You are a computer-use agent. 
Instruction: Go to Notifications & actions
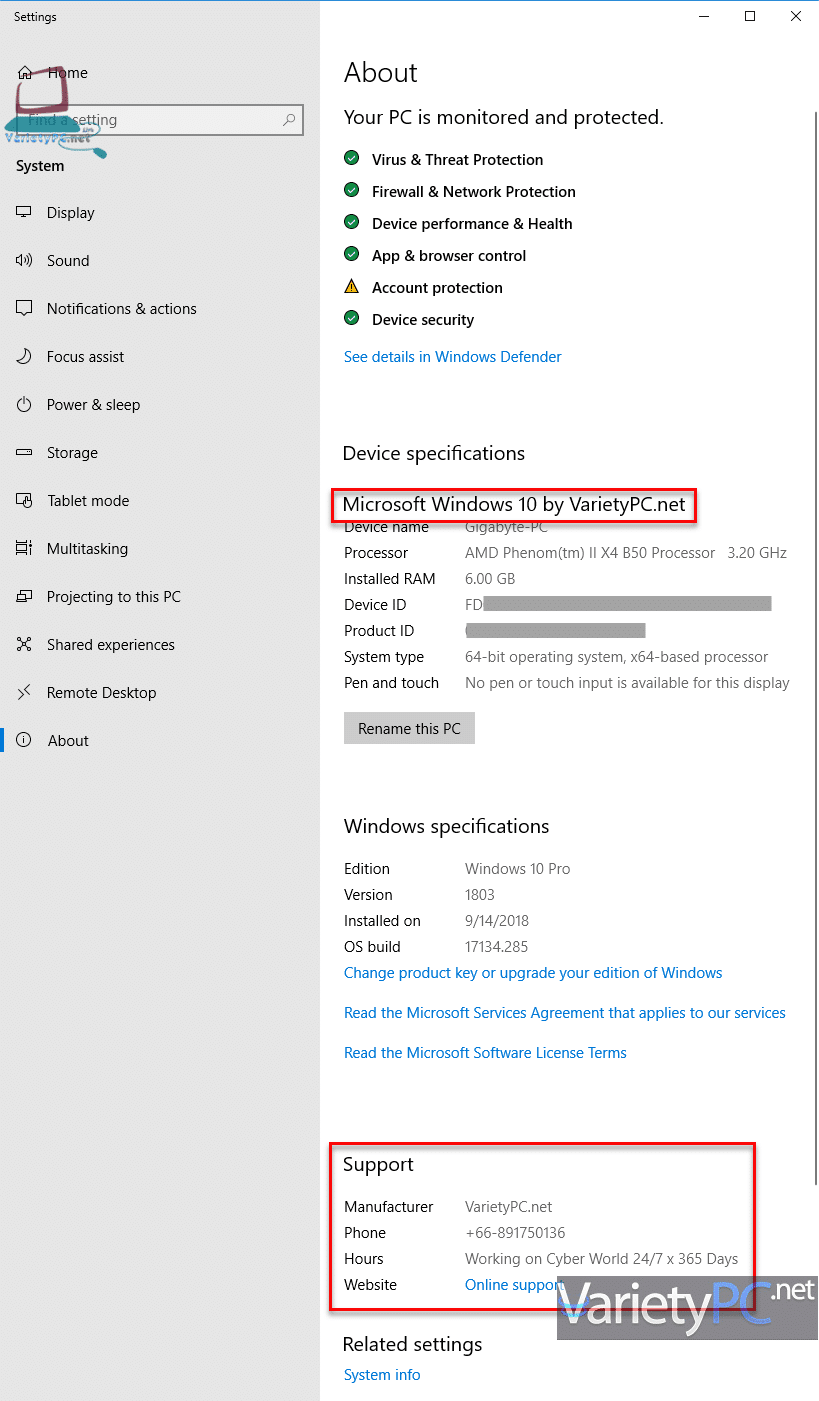(x=160, y=309)
